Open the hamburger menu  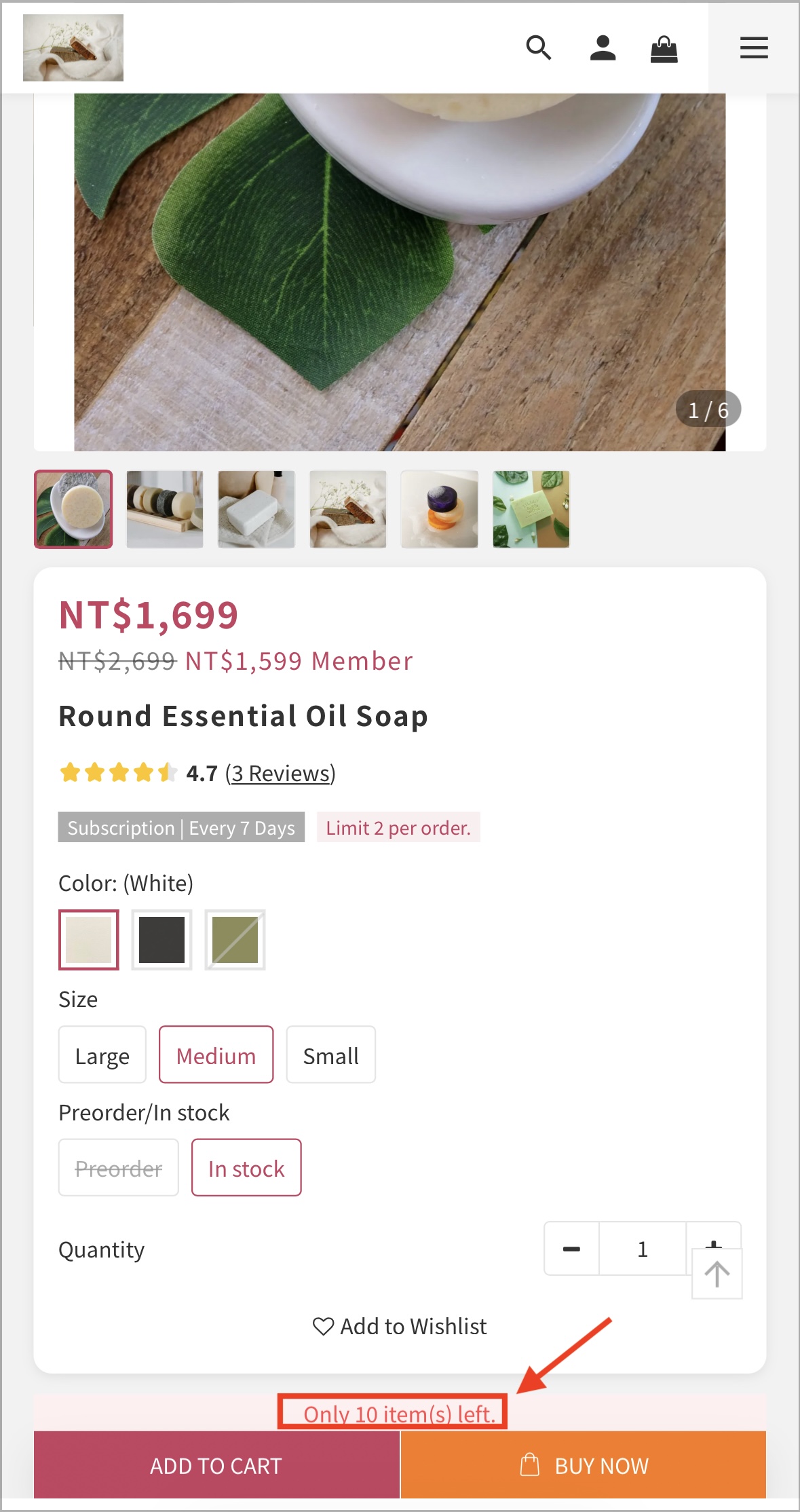pos(754,48)
